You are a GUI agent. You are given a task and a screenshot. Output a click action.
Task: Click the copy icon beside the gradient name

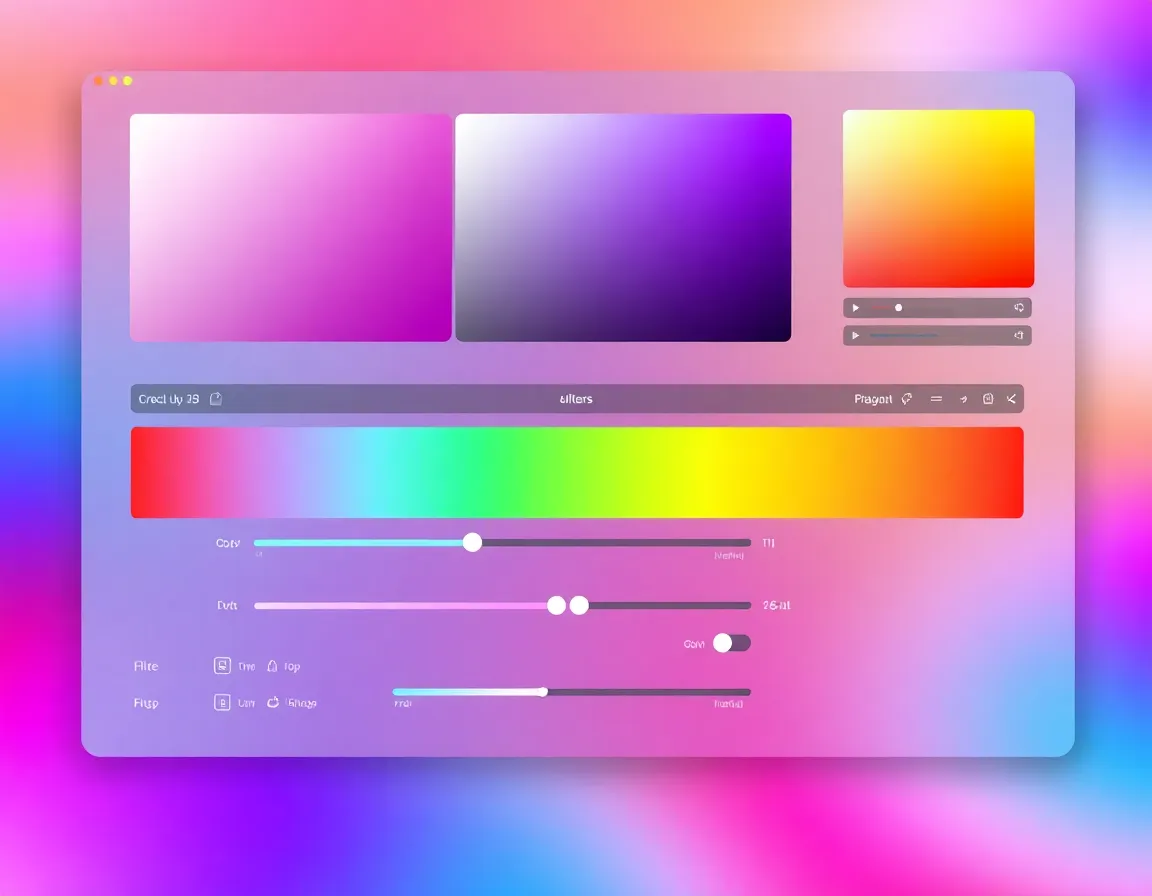[x=216, y=398]
